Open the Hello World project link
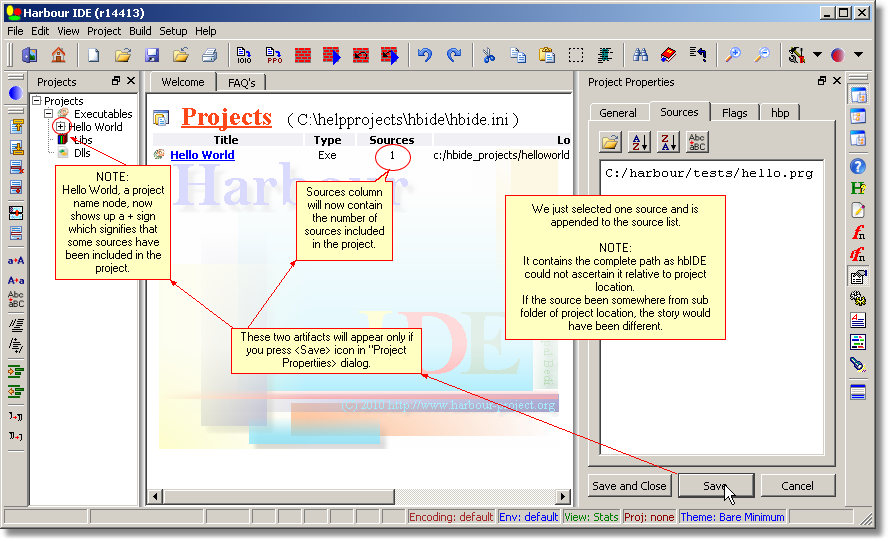The width and height of the screenshot is (888, 541). pos(202,155)
